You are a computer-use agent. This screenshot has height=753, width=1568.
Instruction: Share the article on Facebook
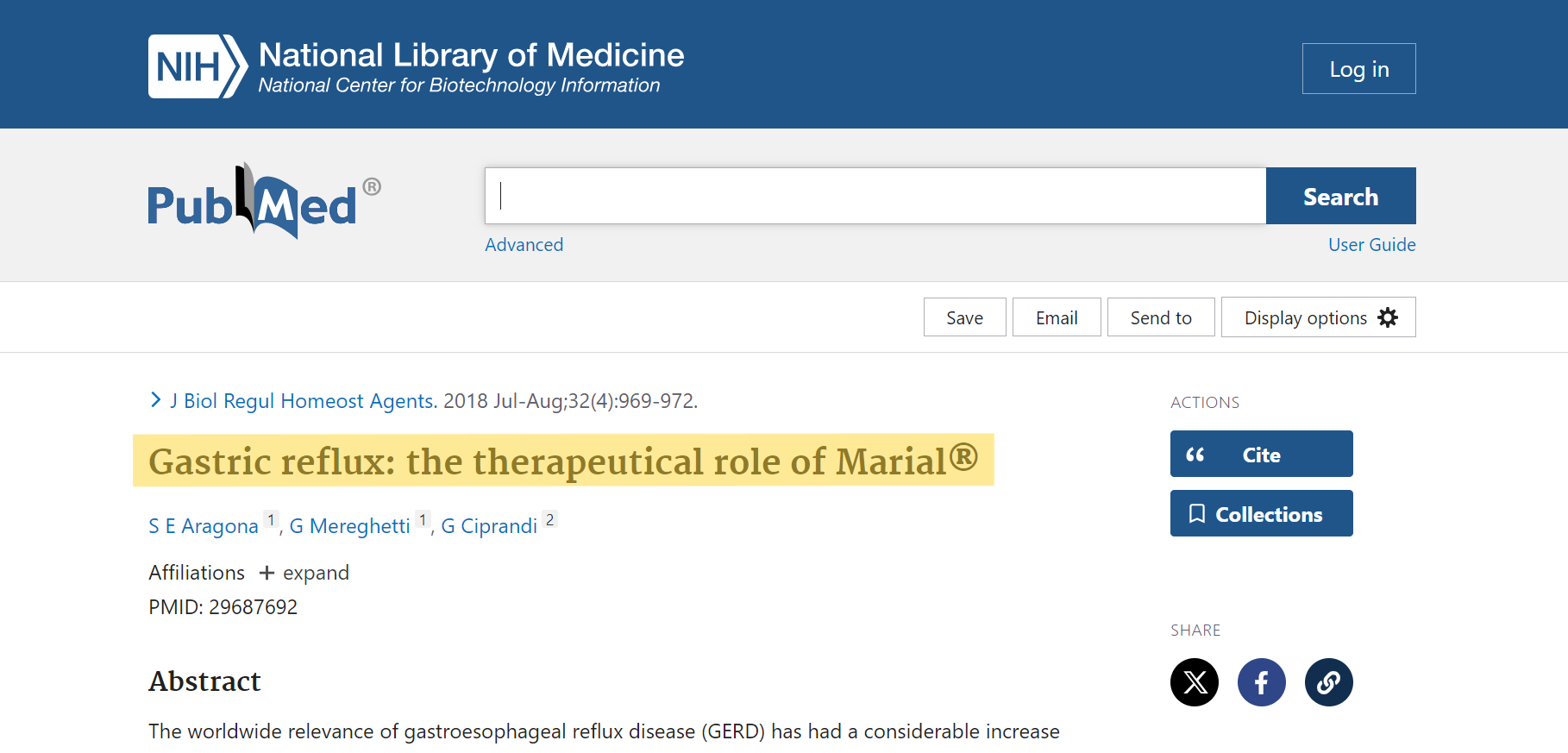coord(1262,682)
